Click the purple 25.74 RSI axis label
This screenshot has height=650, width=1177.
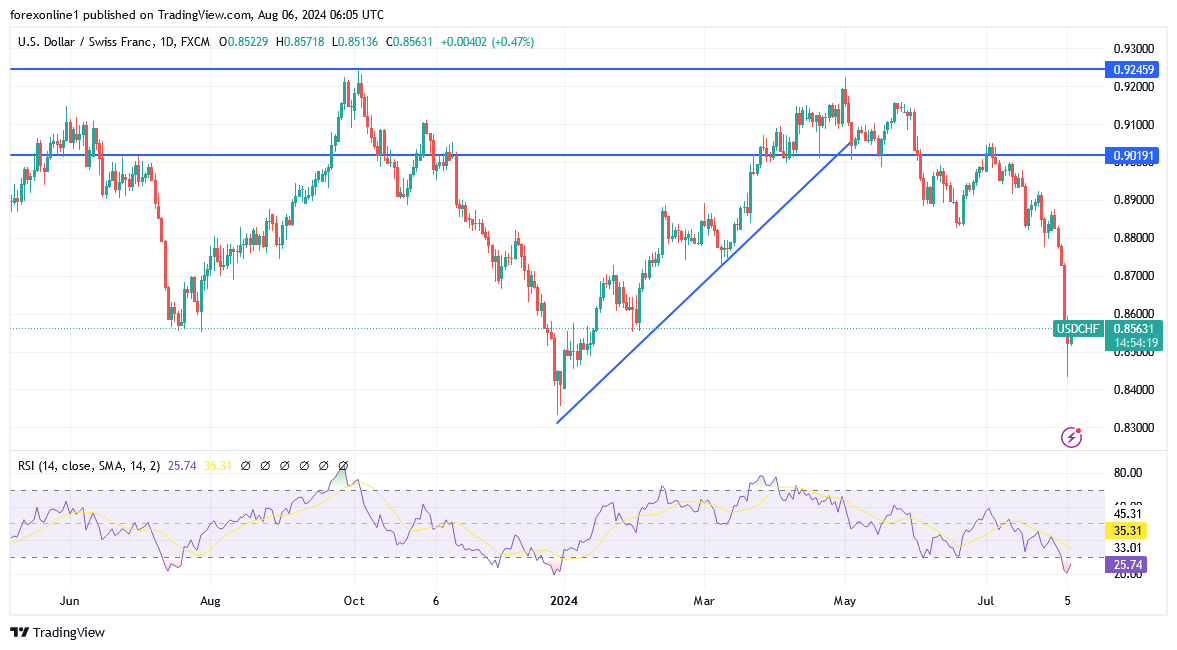(1127, 565)
